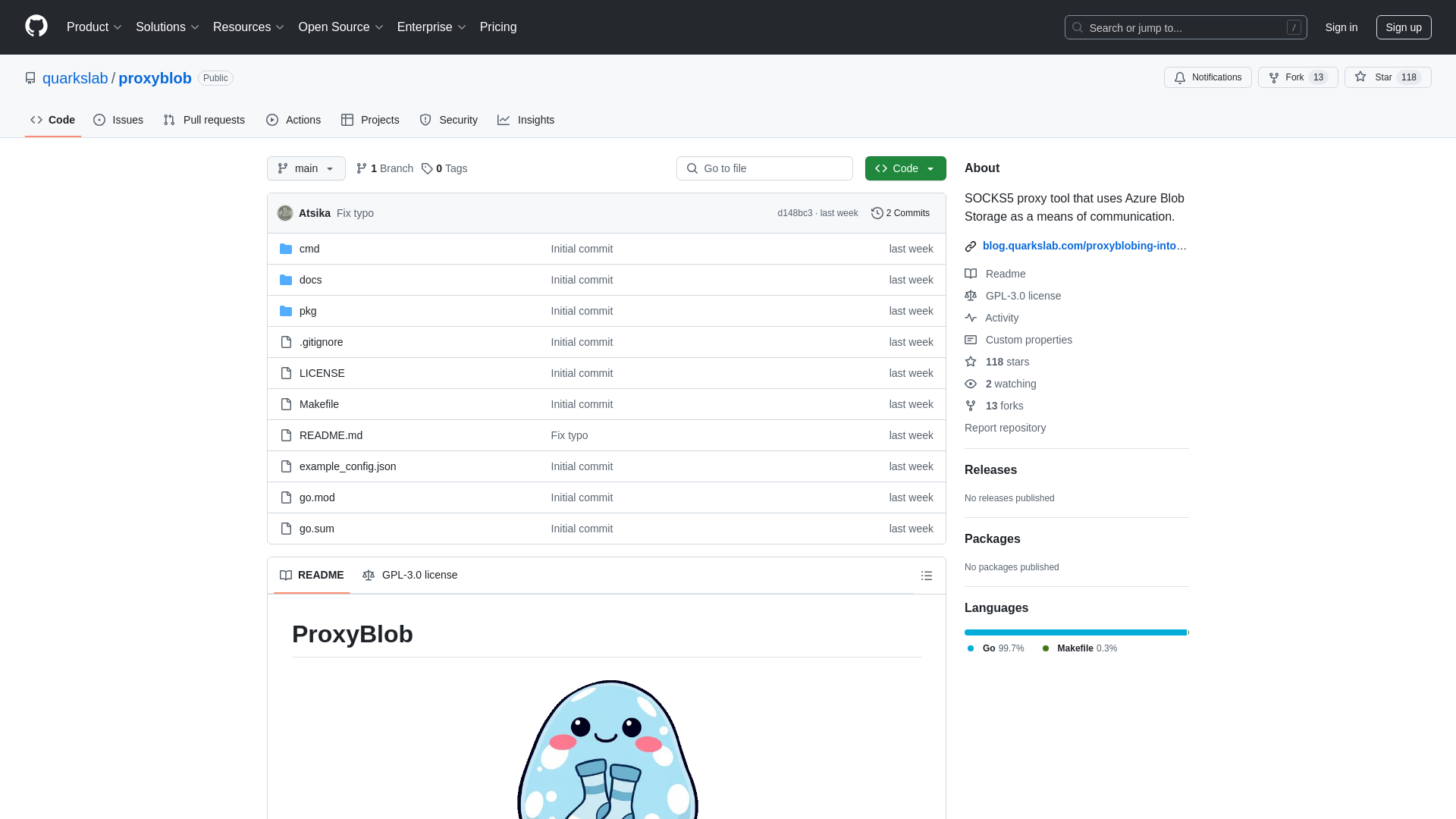Image resolution: width=1456 pixels, height=819 pixels.
Task: Expand the Resources menu
Action: tap(249, 27)
